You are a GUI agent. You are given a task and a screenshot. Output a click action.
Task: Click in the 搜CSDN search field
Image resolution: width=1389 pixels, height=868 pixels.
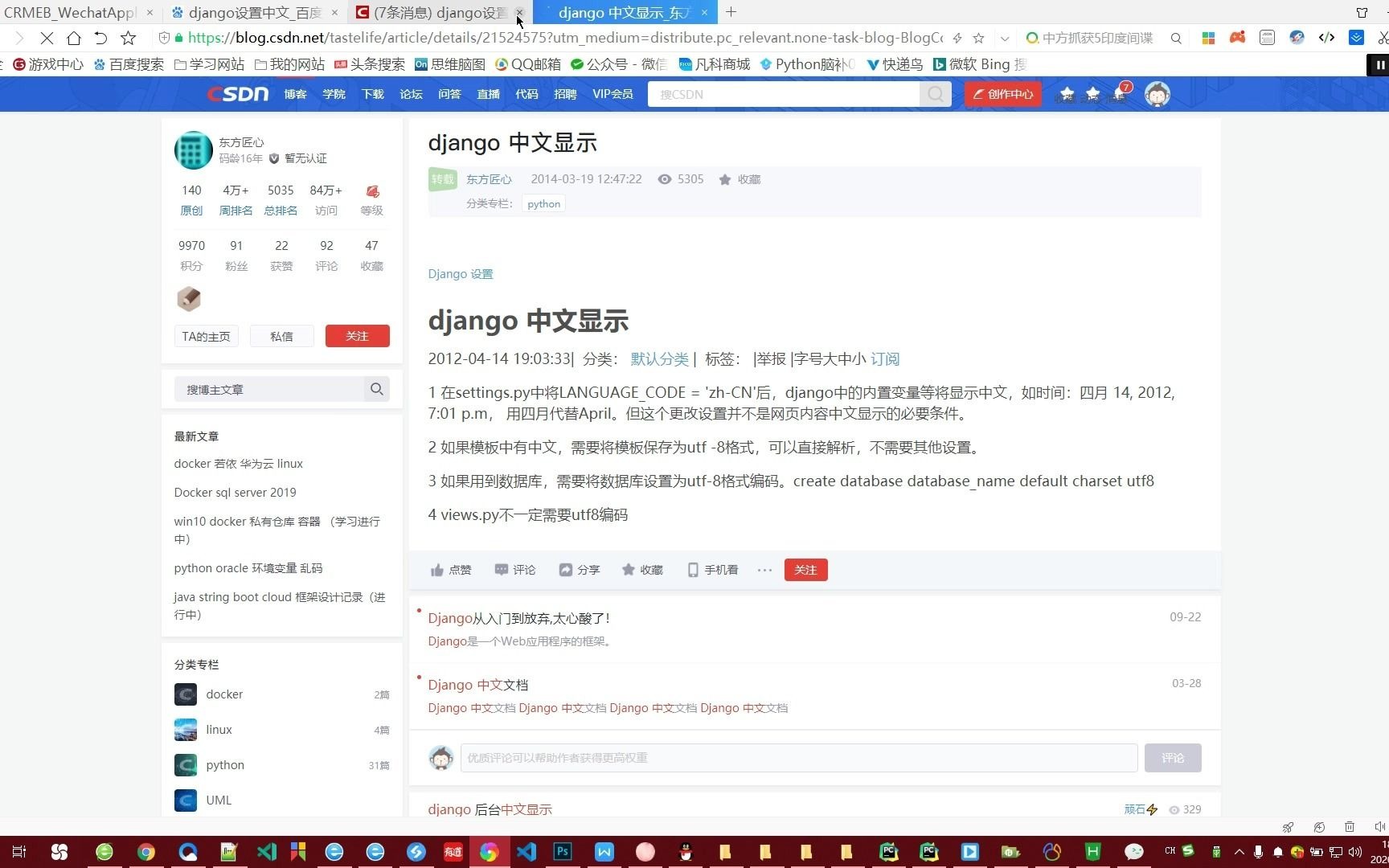click(784, 94)
